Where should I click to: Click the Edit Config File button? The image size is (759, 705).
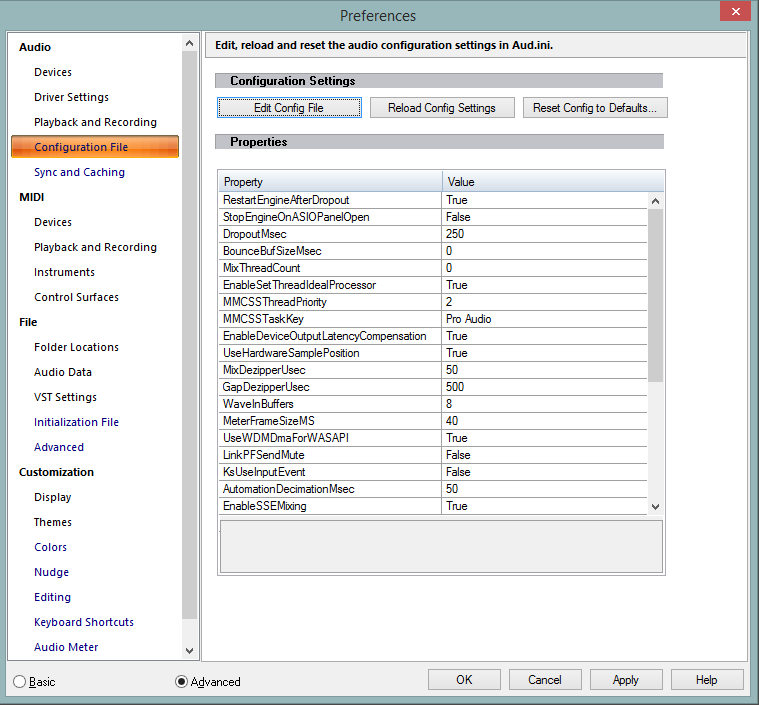click(289, 108)
